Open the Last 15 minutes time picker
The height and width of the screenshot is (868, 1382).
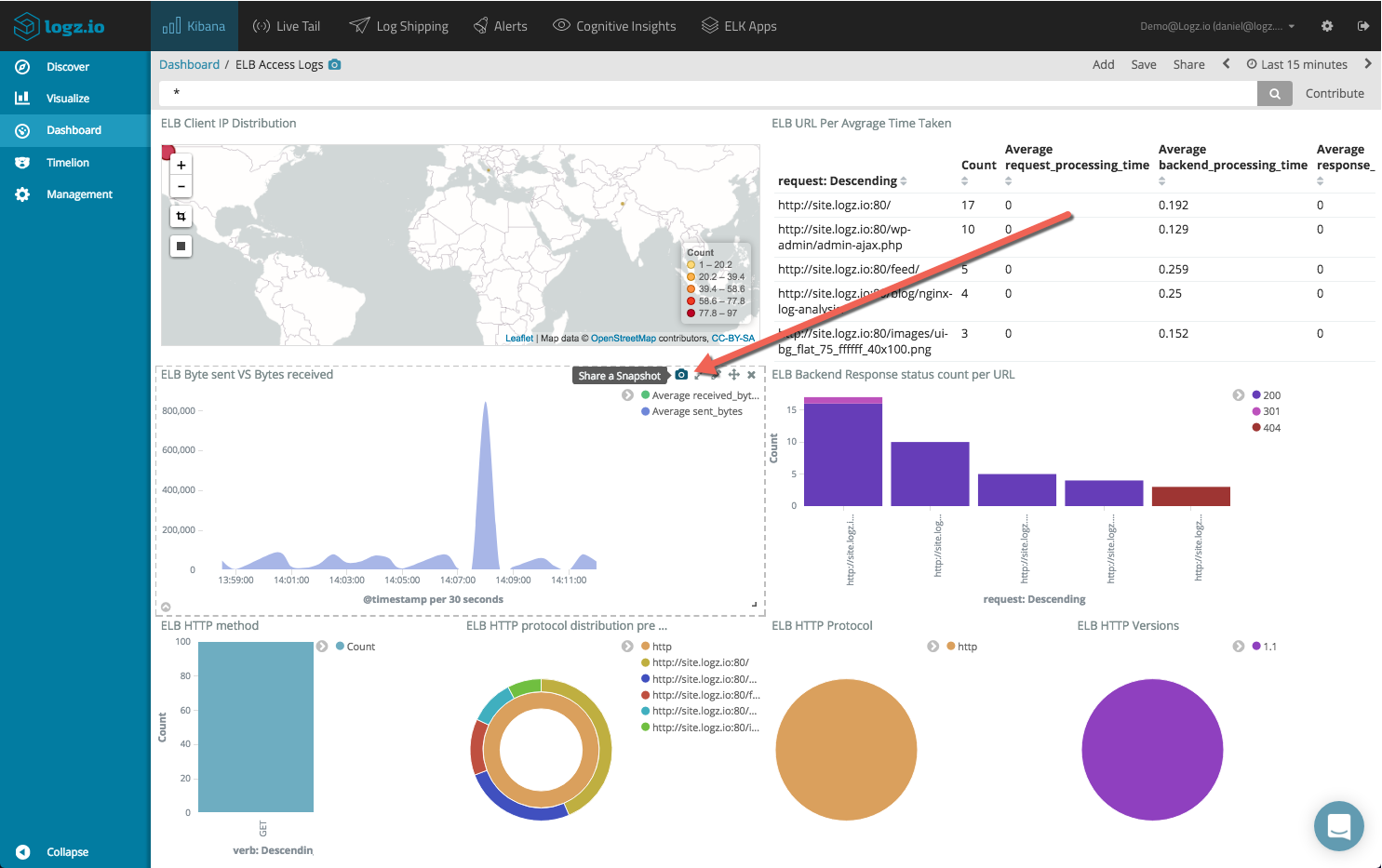1297,64
